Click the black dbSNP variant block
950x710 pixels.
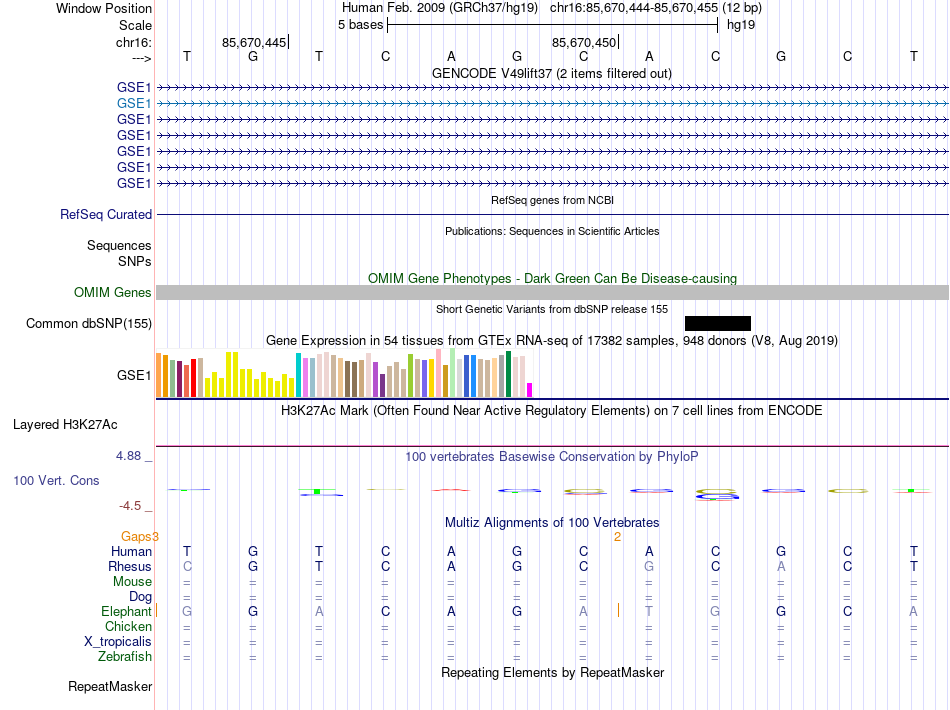(718, 323)
